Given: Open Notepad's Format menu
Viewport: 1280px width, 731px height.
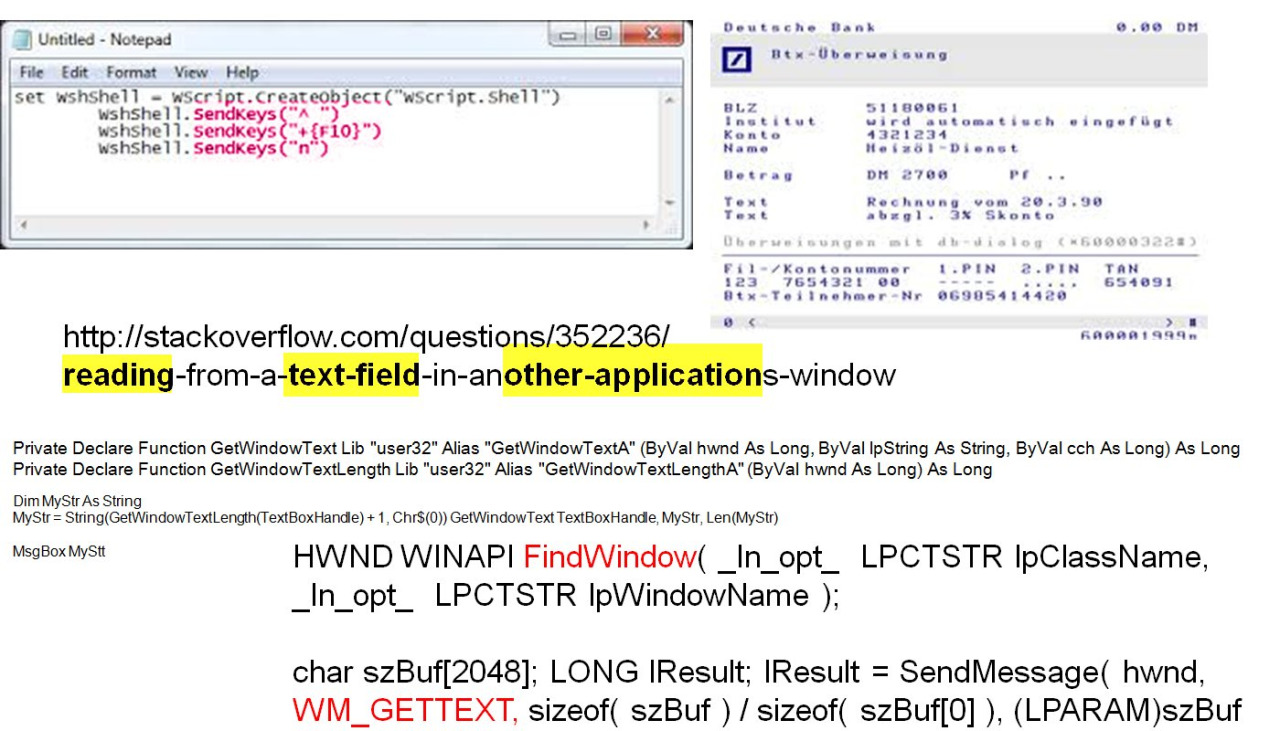Looking at the screenshot, I should [x=131, y=72].
